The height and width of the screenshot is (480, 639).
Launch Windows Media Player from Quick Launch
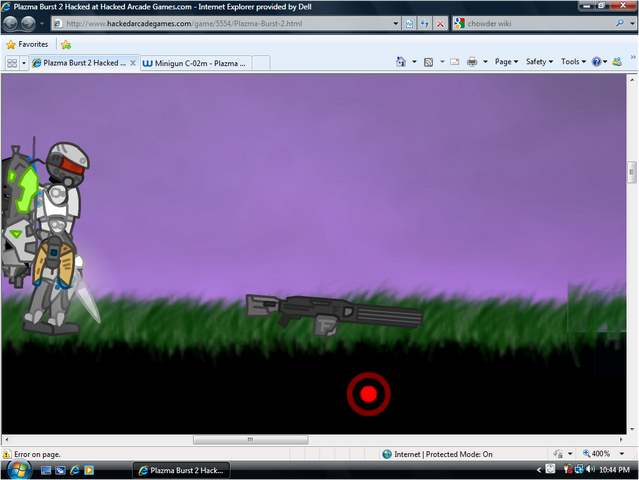89,471
